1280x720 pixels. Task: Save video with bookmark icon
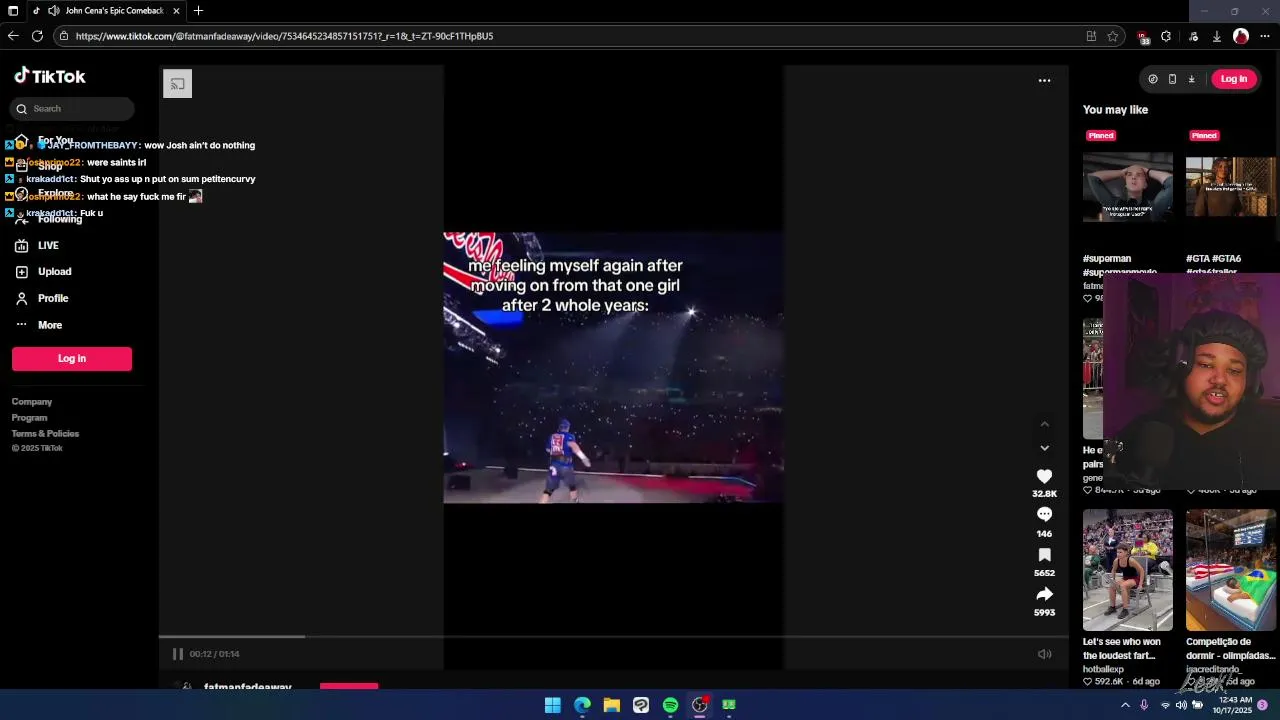[1044, 554]
